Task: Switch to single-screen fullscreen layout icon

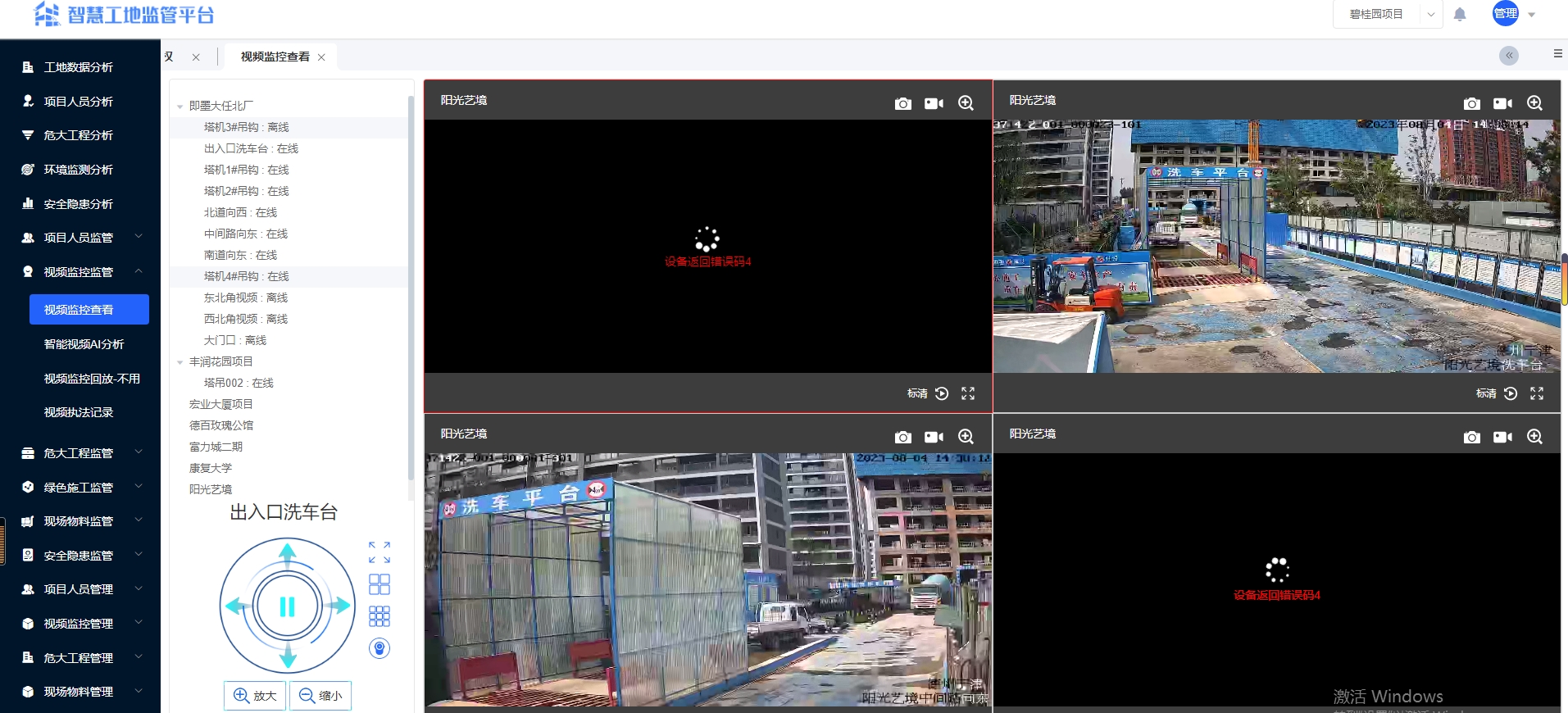Action: (380, 552)
